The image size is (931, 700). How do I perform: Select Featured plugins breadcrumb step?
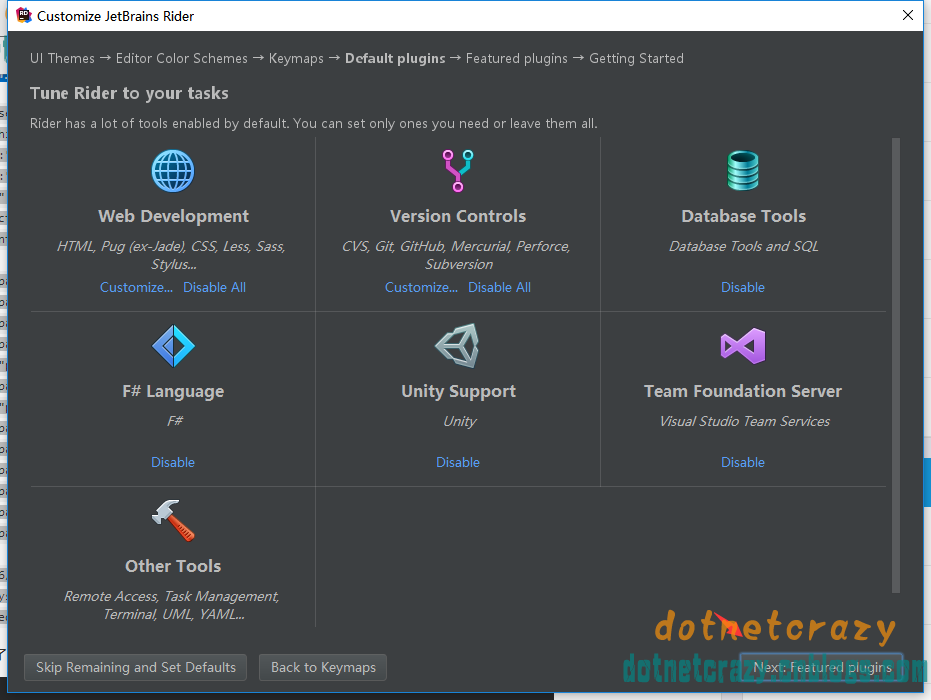[517, 58]
